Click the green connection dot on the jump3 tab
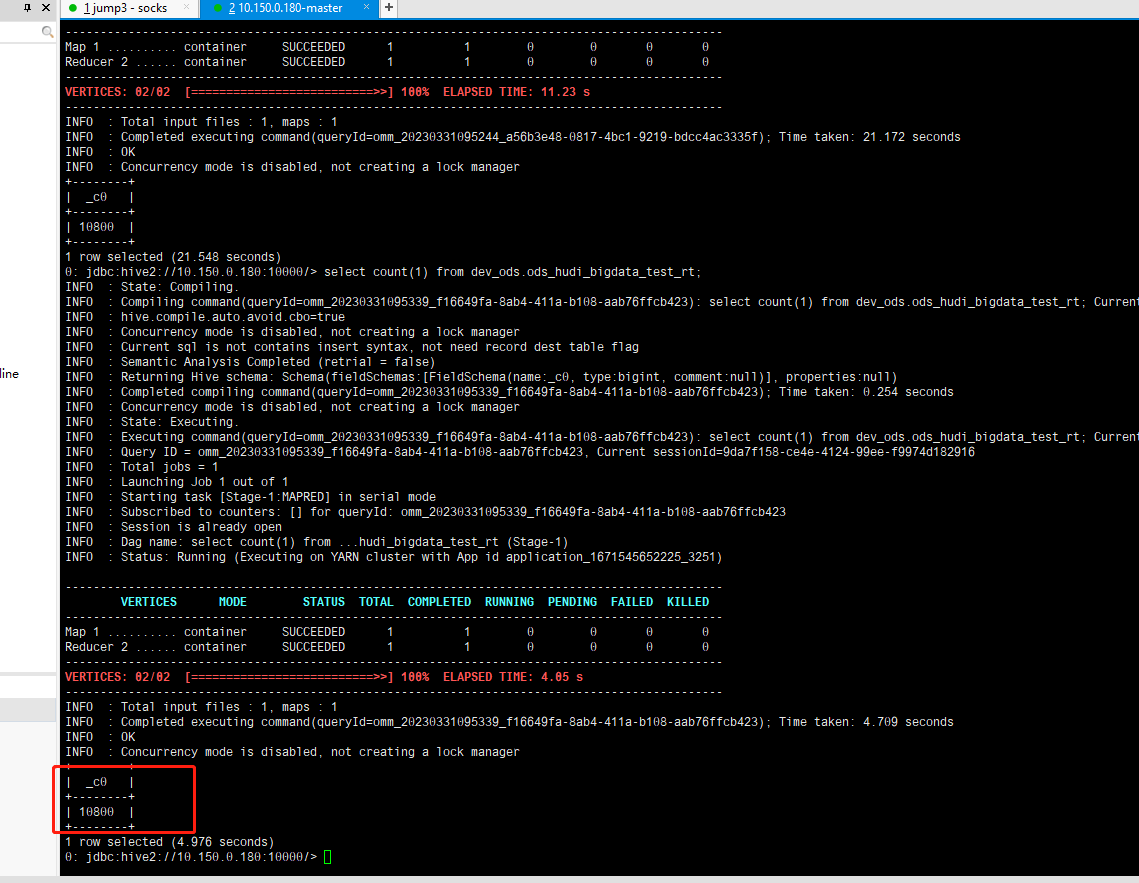The height and width of the screenshot is (883, 1139). coord(73,8)
